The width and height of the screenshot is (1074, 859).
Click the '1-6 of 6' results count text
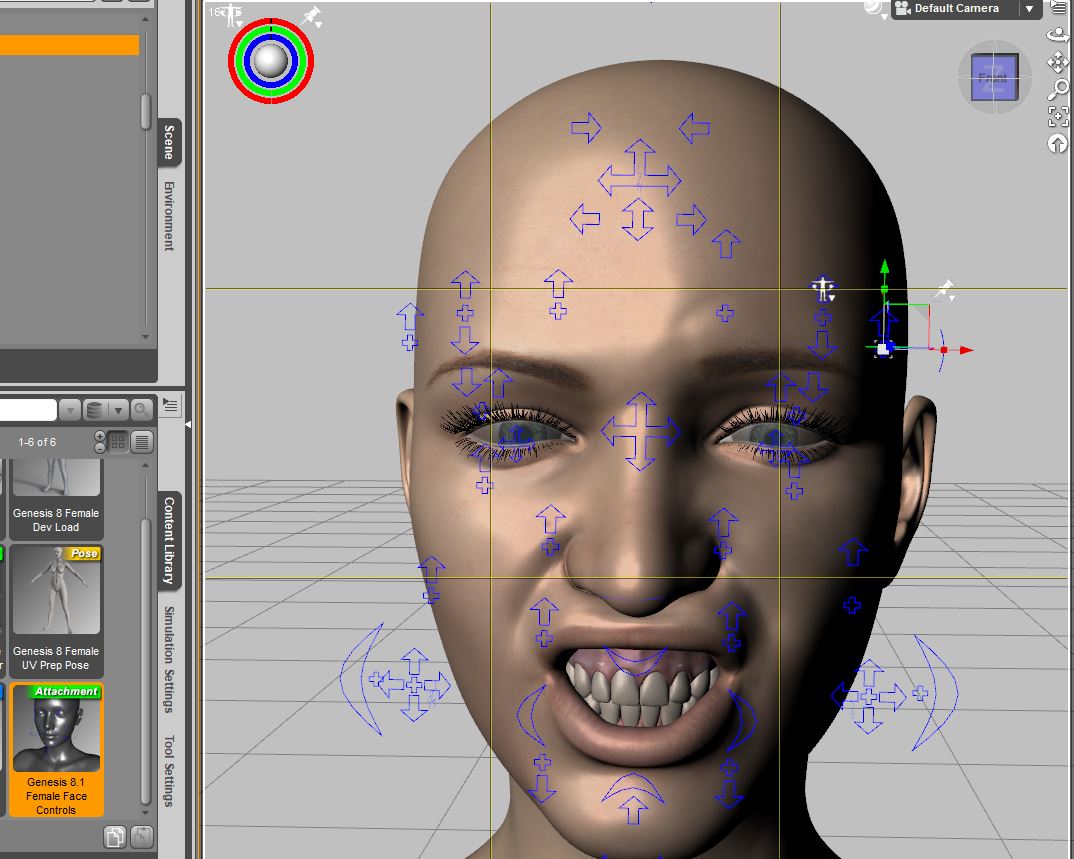37,443
